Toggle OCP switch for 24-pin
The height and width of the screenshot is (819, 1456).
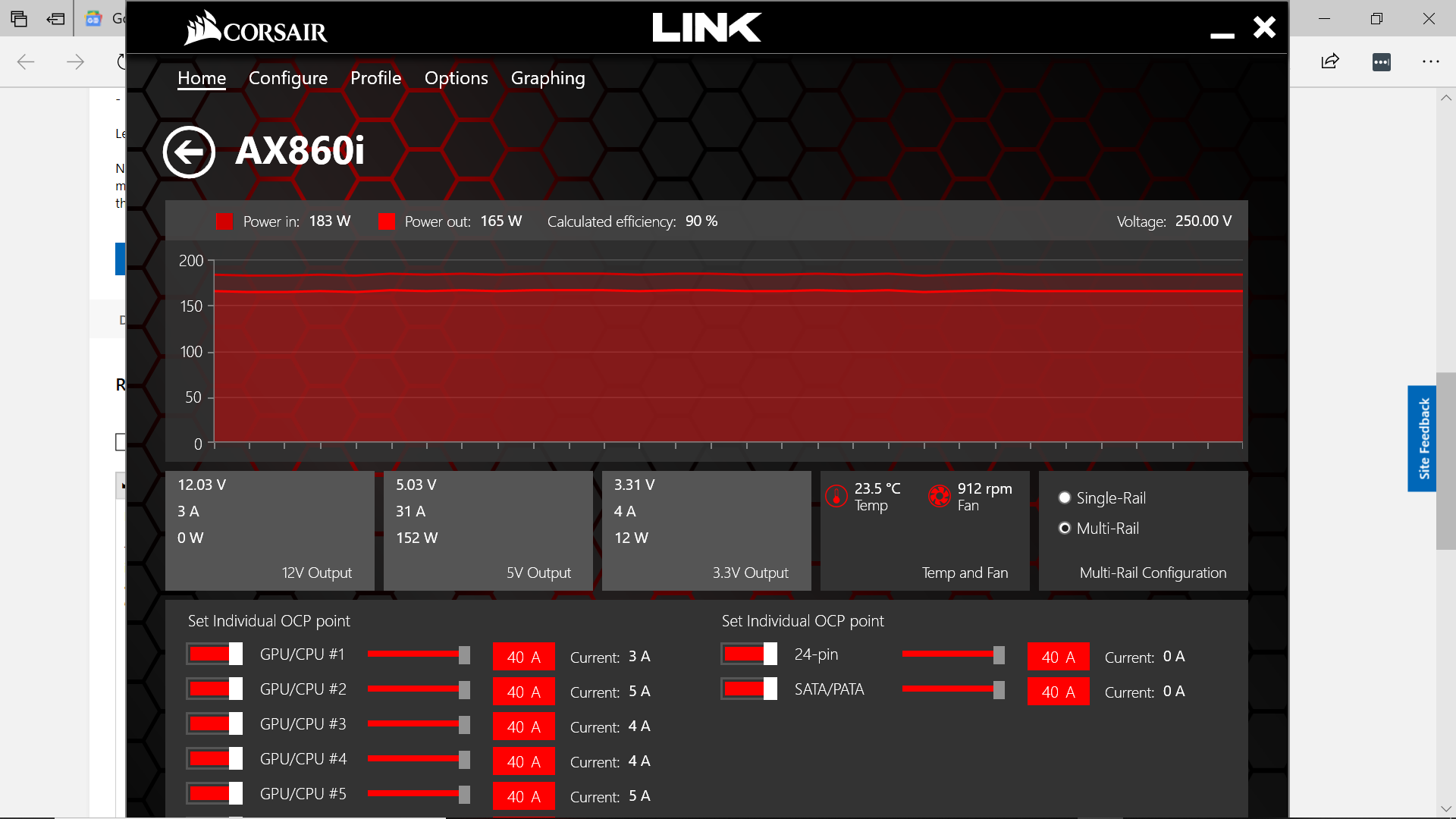[749, 654]
